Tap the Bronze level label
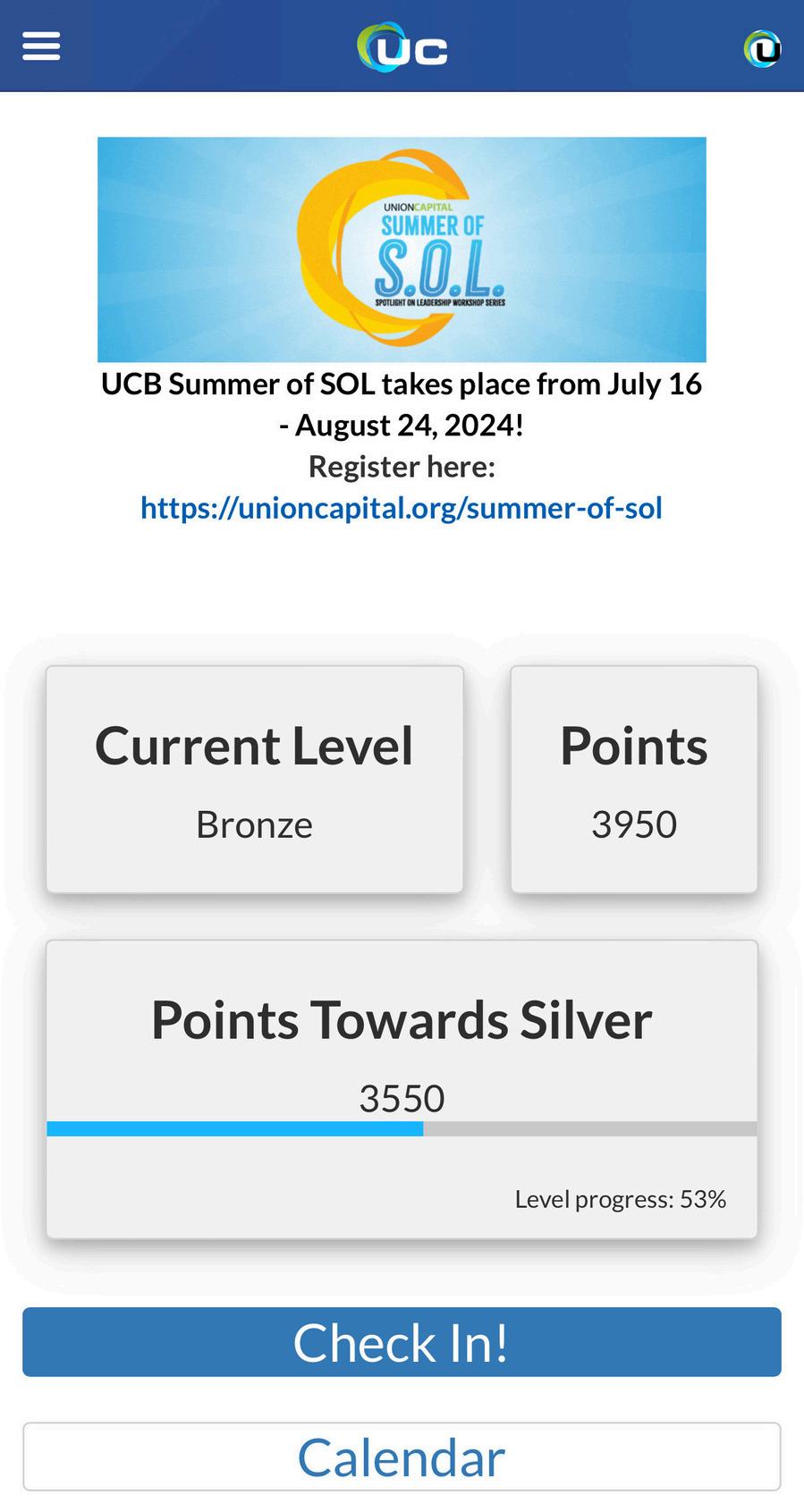Viewport: 804px width, 1512px height. 255,824
